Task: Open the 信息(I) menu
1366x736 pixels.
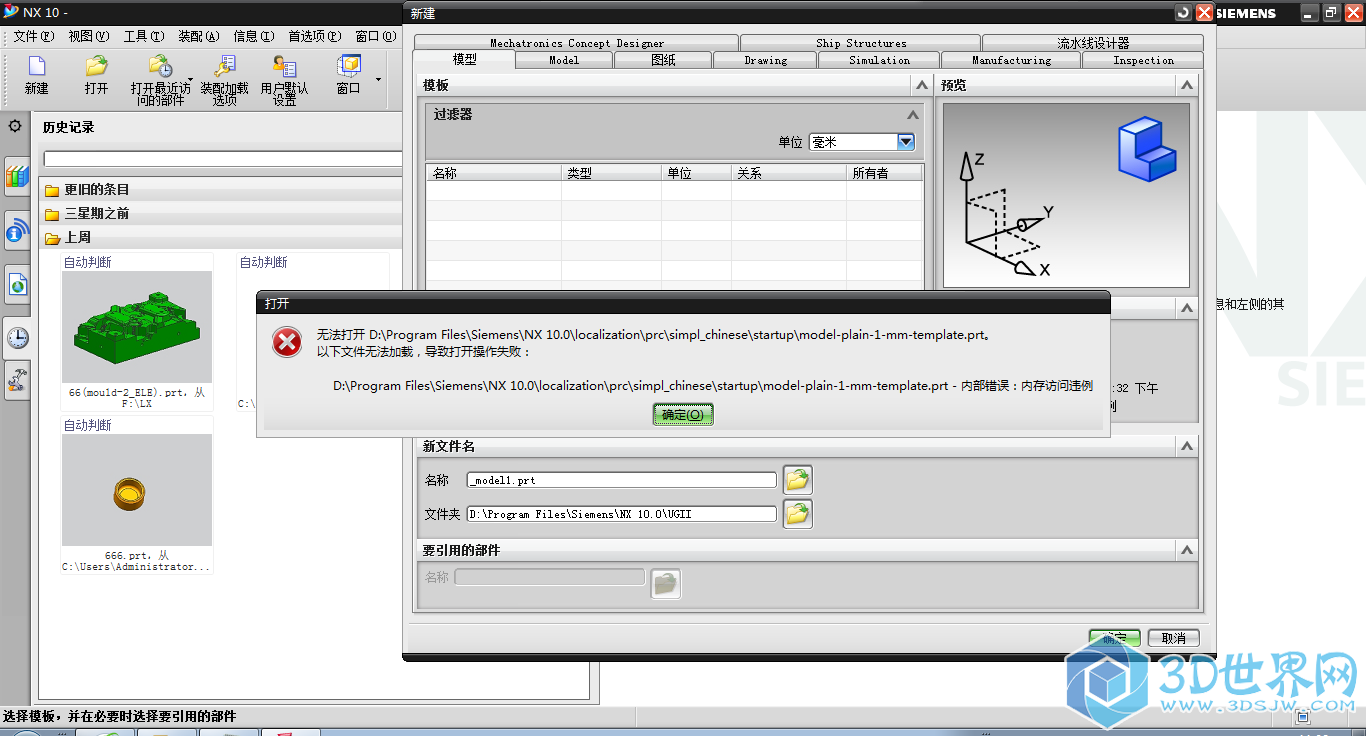Action: click(253, 36)
